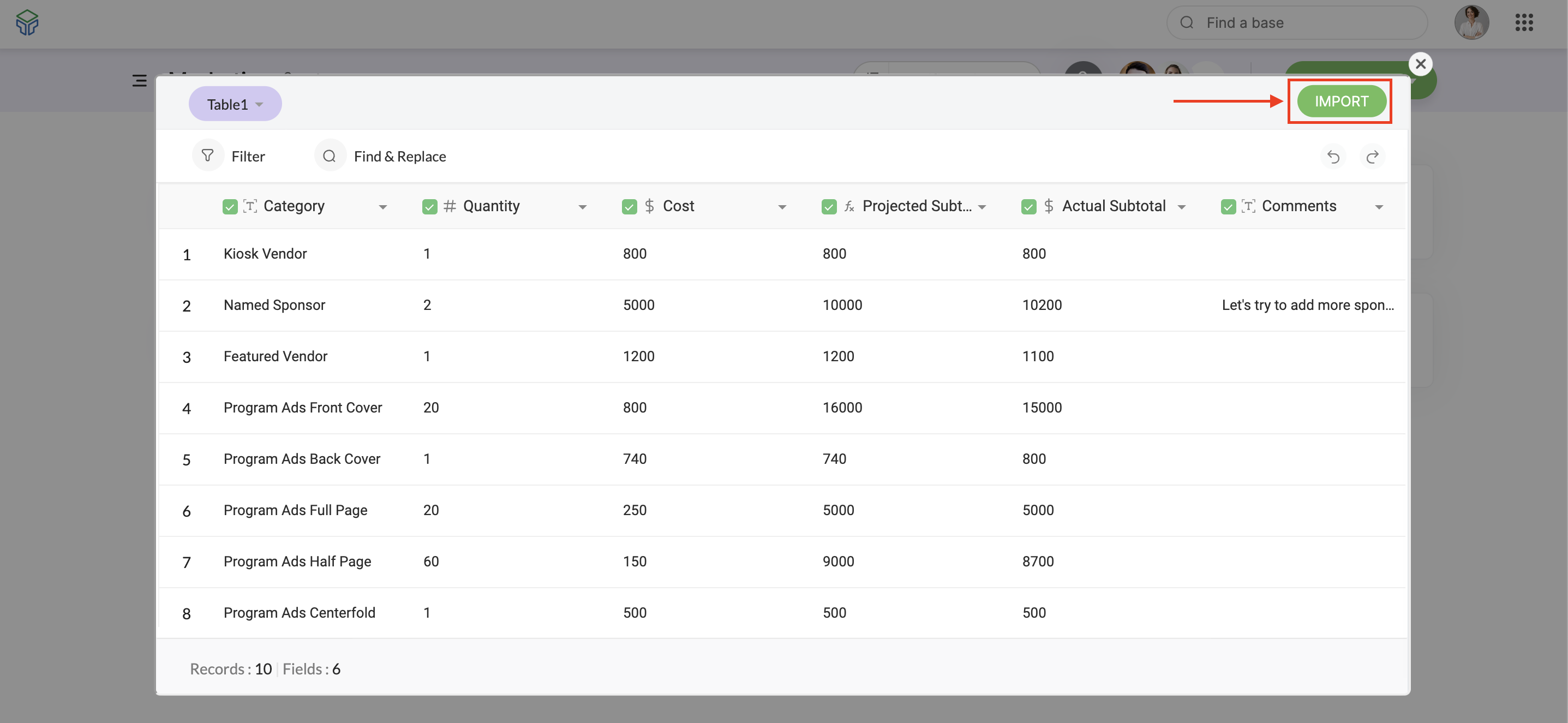
Task: Click the Quantity column header label
Action: tap(490, 206)
